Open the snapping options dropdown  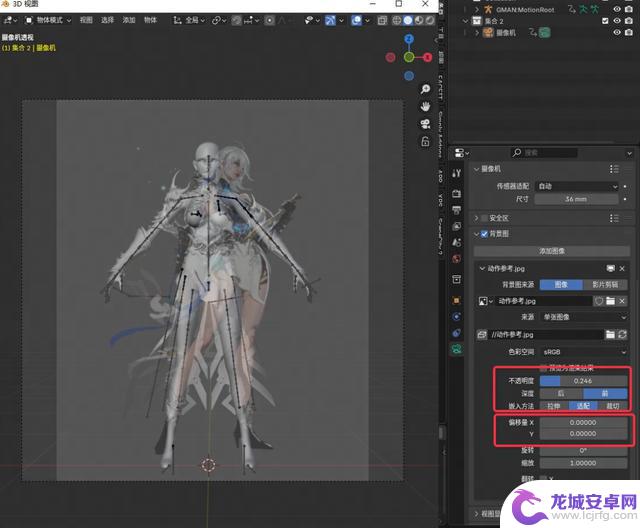click(x=251, y=20)
